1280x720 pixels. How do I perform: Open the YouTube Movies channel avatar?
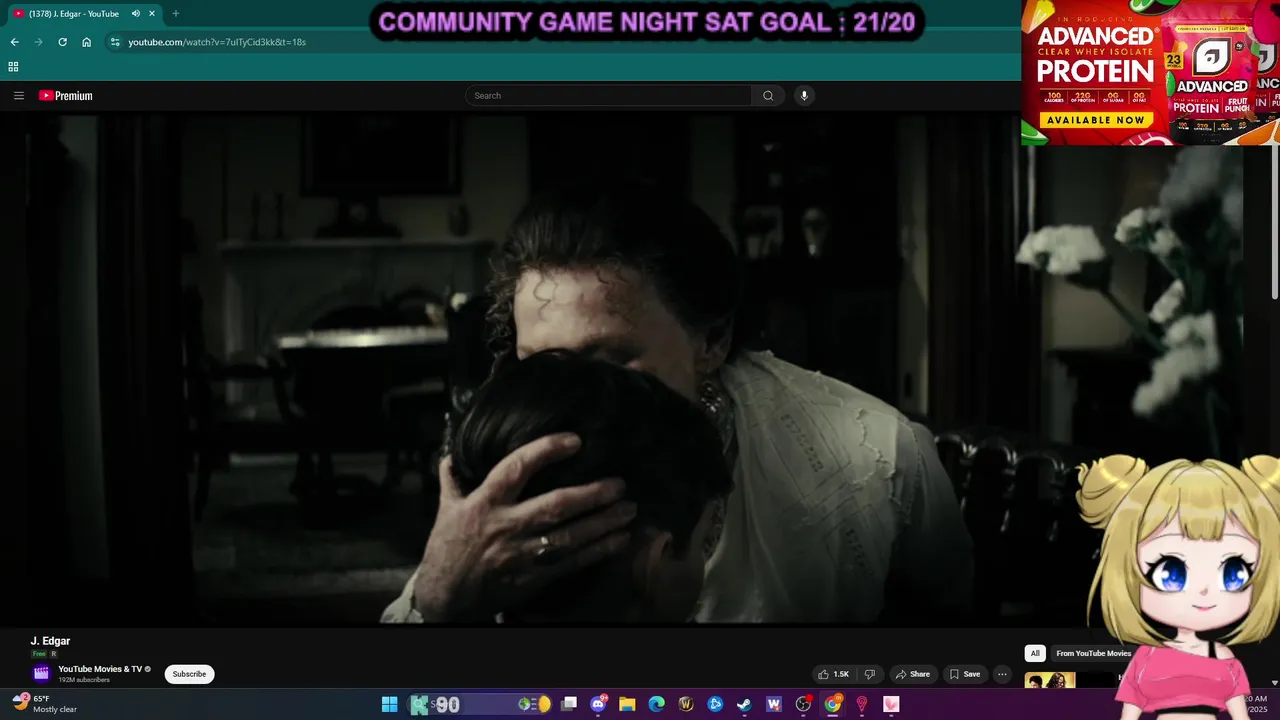41,674
